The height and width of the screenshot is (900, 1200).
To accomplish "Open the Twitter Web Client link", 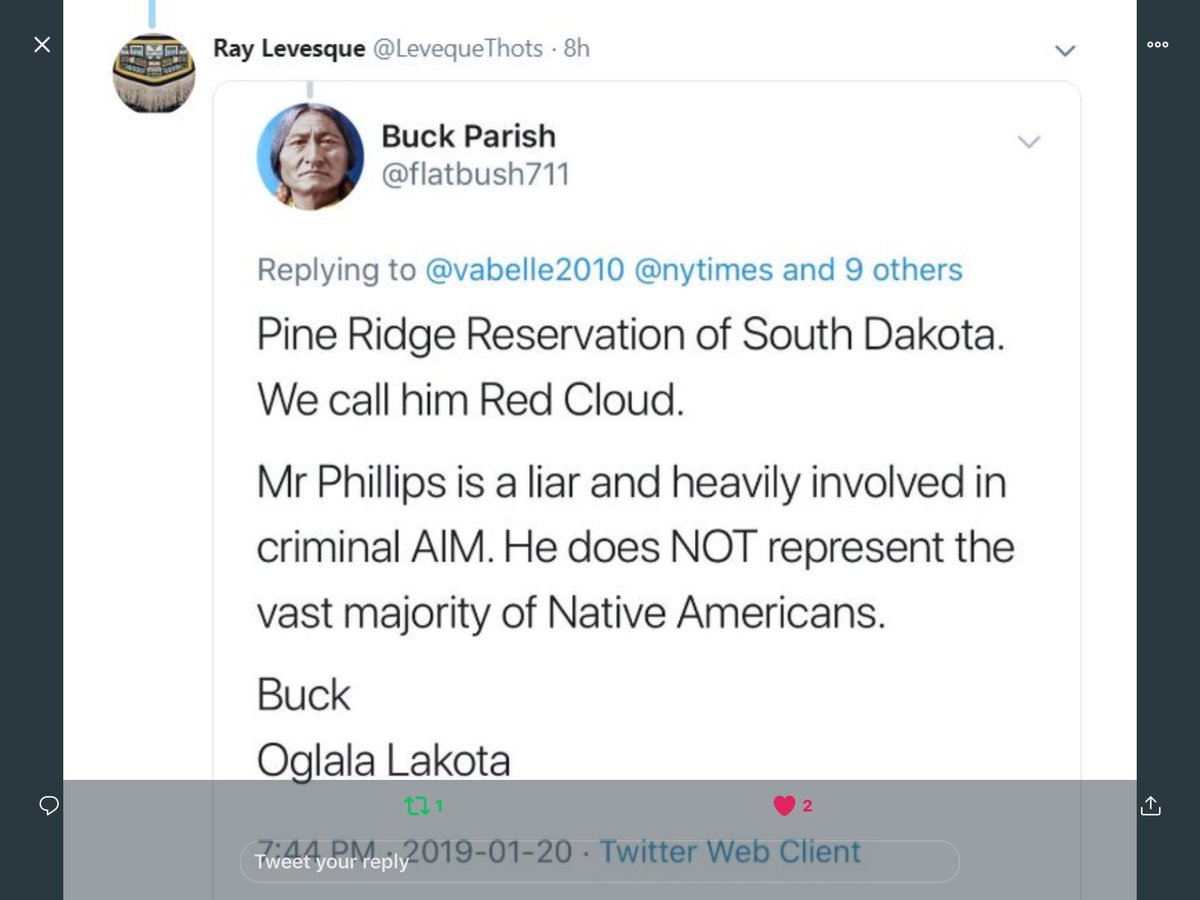I will tap(730, 851).
